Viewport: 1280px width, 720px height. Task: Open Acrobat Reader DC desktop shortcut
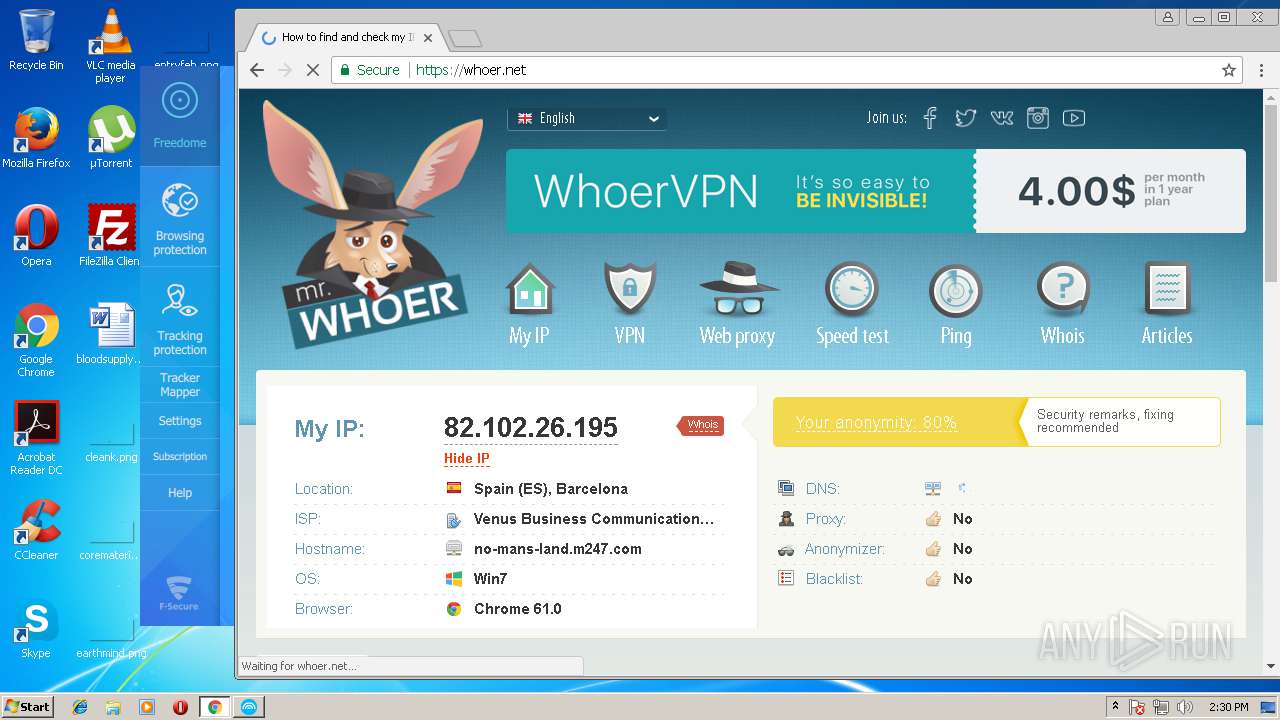[x=36, y=438]
